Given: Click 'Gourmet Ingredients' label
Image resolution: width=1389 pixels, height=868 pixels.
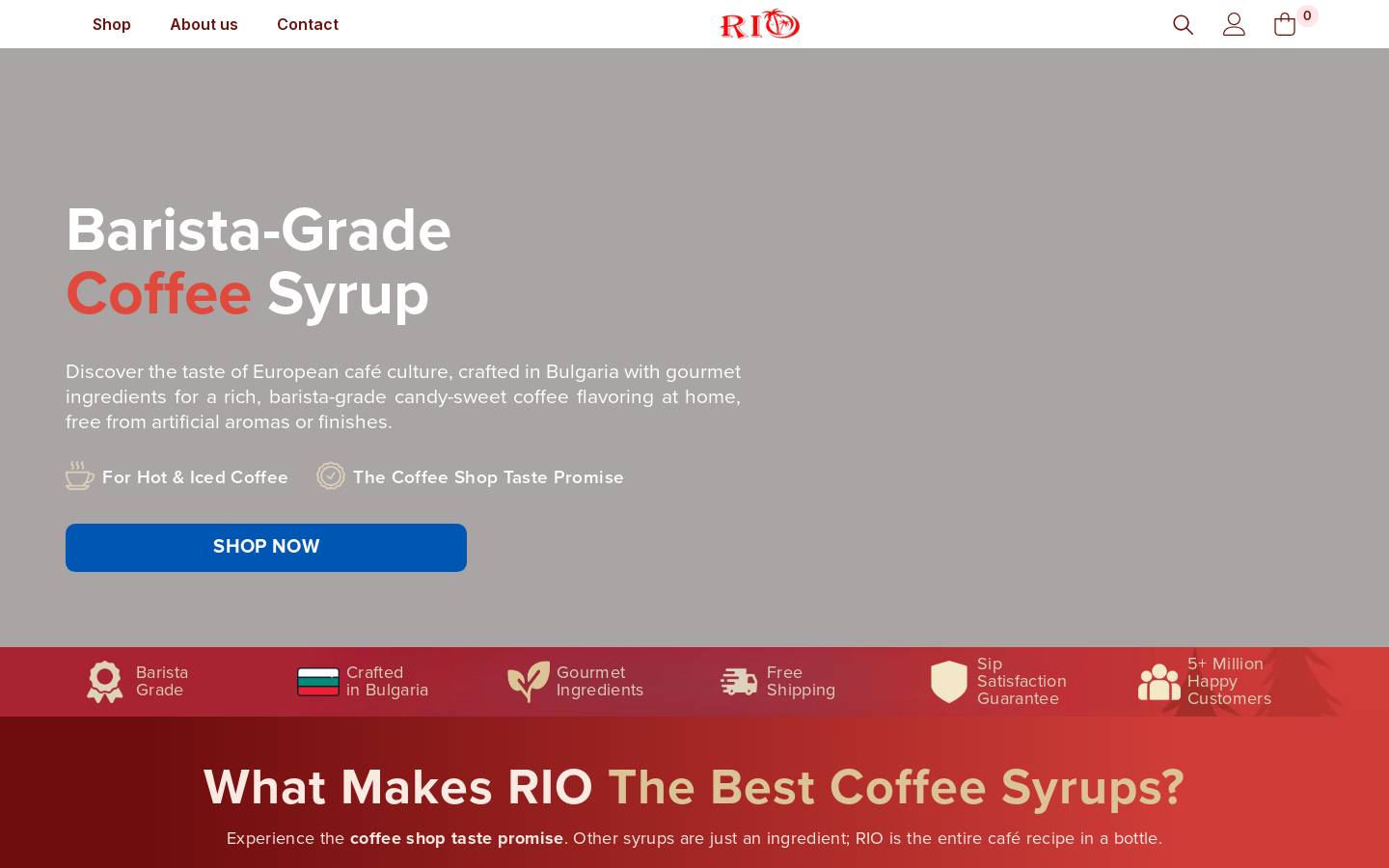Looking at the screenshot, I should point(600,681).
